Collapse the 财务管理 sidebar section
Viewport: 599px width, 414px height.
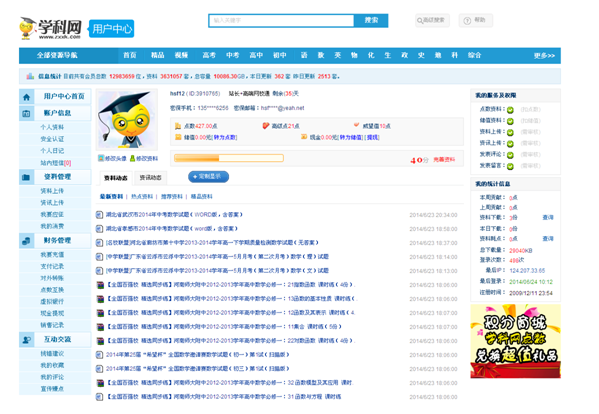point(57,241)
